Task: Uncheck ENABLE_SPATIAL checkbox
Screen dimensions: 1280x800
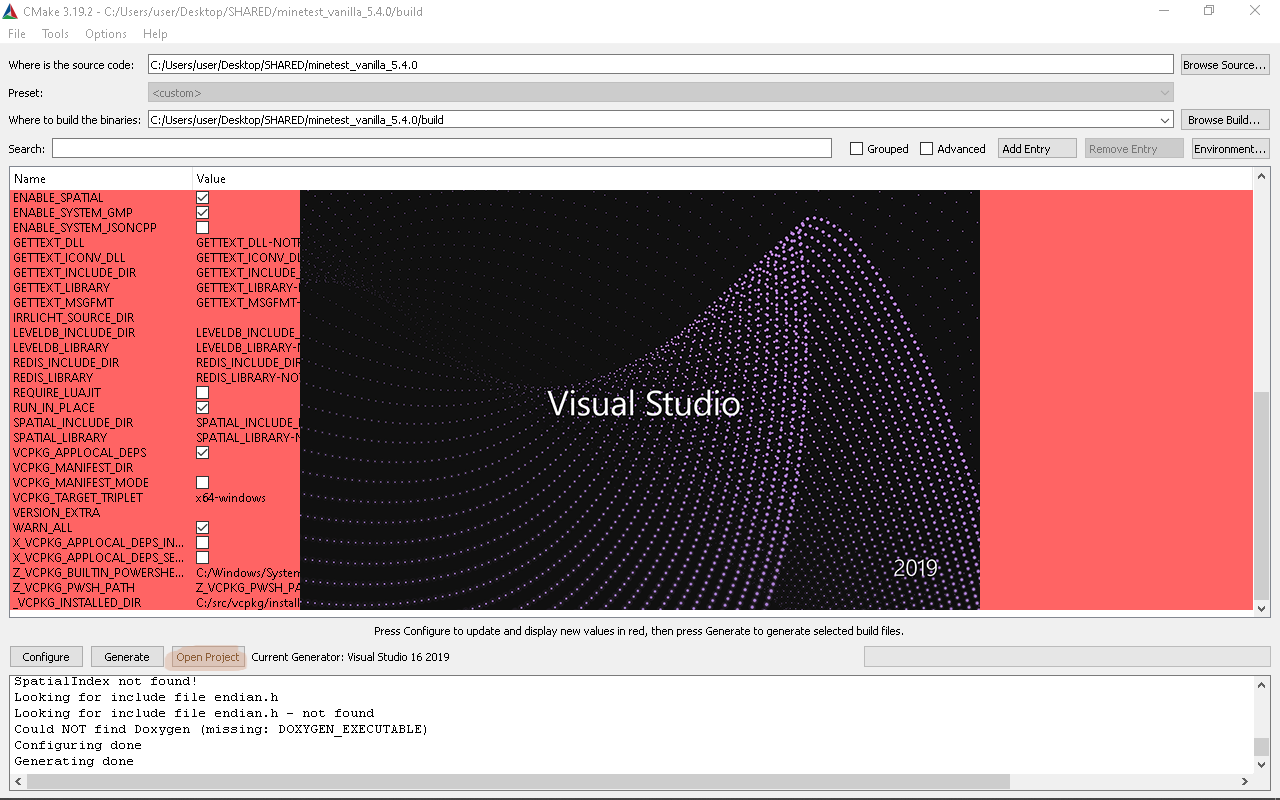Action: (202, 198)
